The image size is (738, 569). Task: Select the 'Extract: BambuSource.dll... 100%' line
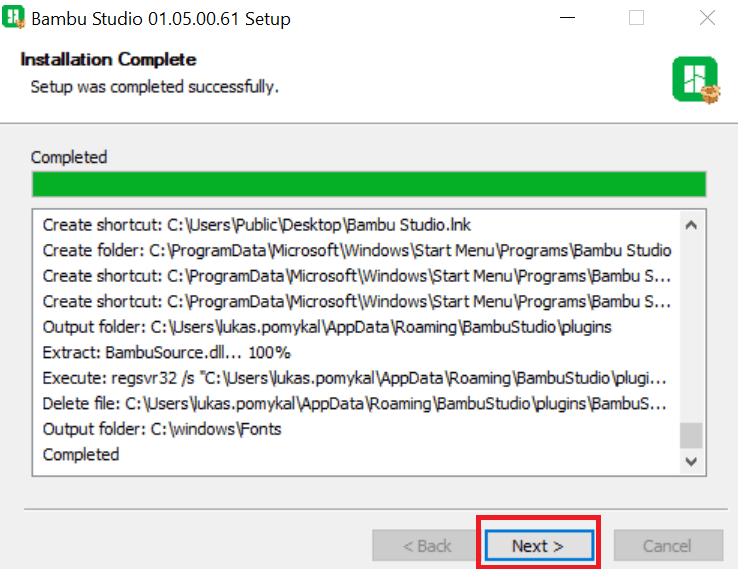point(167,353)
